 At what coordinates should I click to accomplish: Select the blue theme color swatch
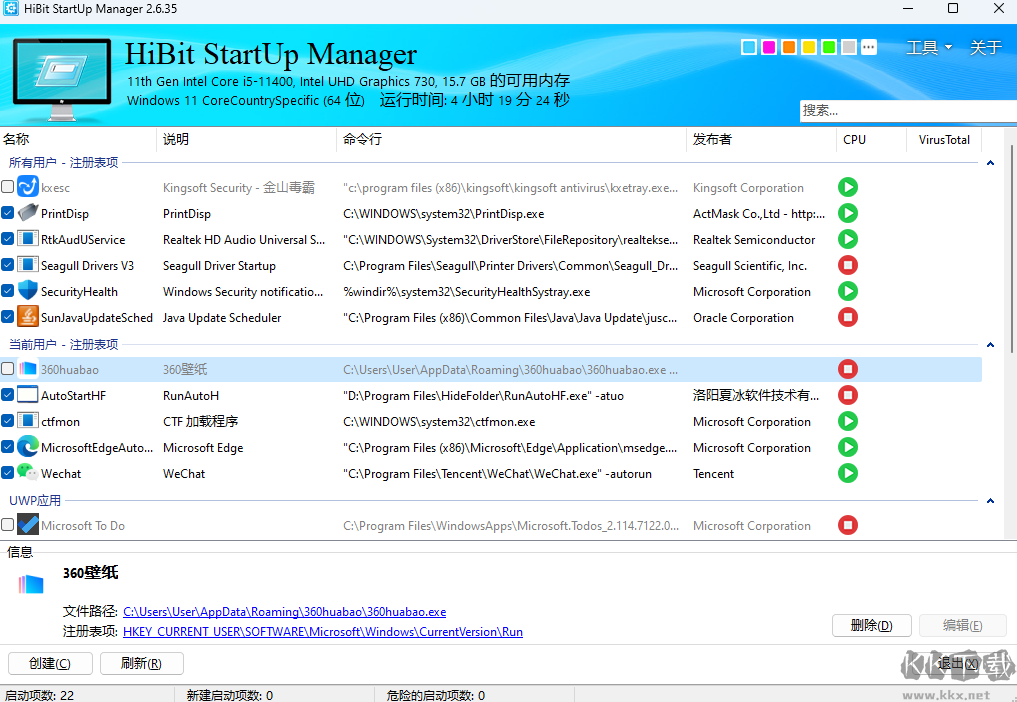click(x=748, y=47)
